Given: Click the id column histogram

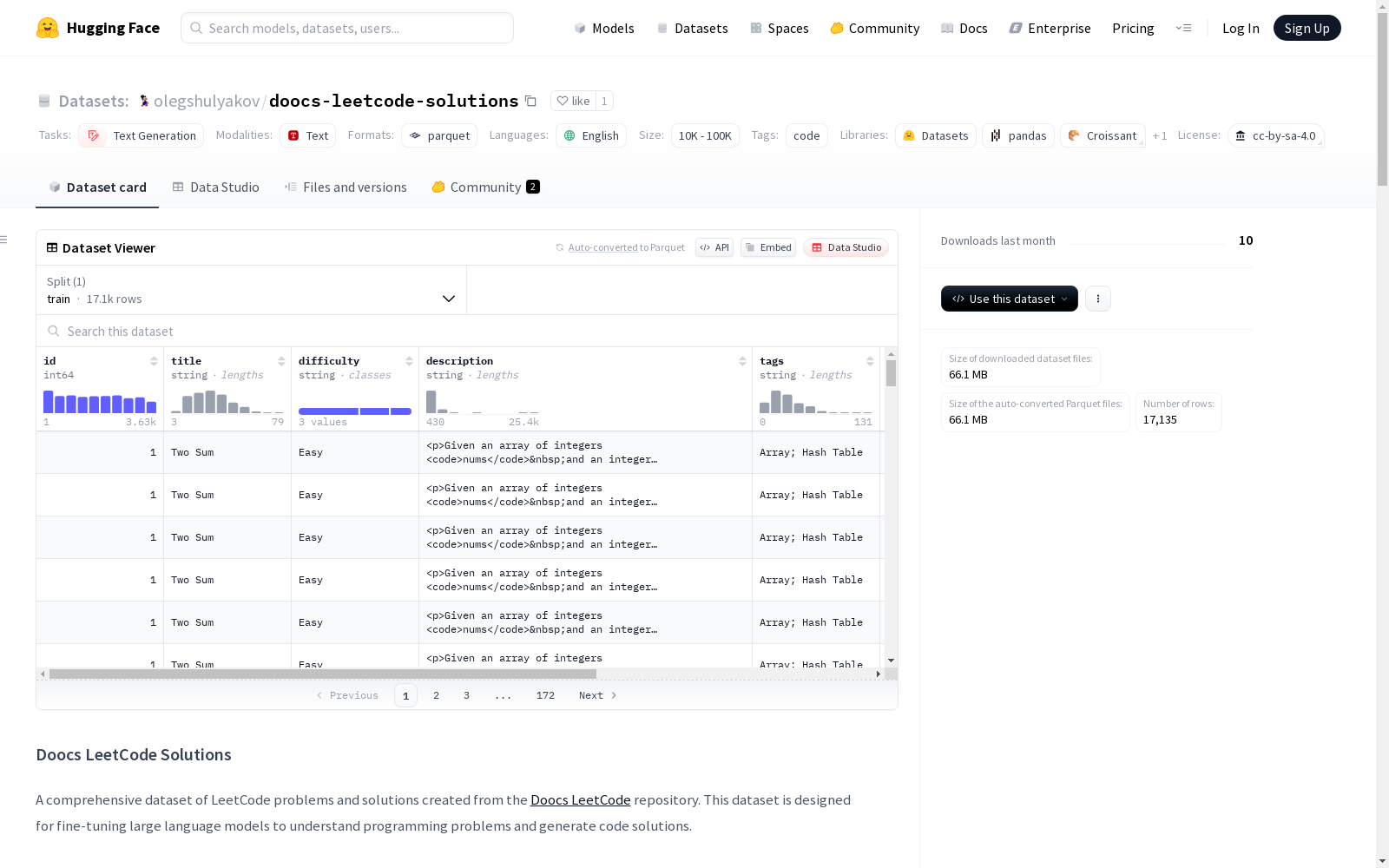Looking at the screenshot, I should [x=100, y=402].
